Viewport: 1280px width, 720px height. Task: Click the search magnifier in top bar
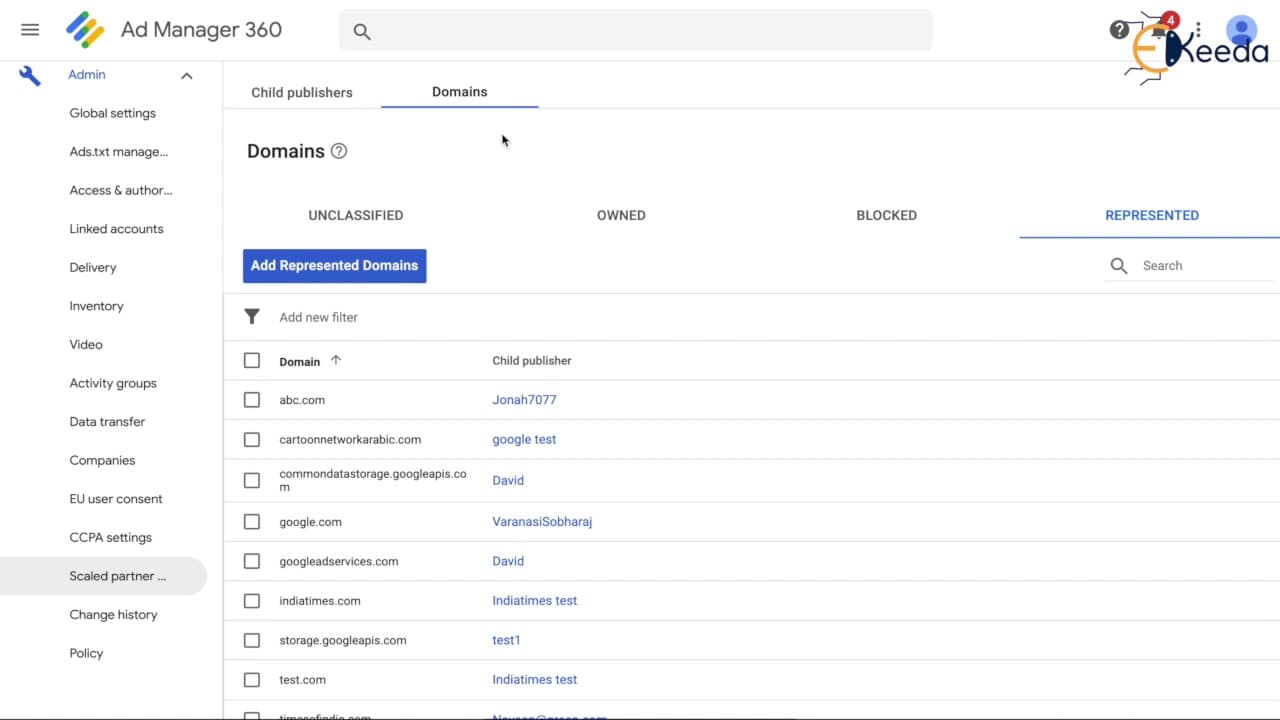362,32
